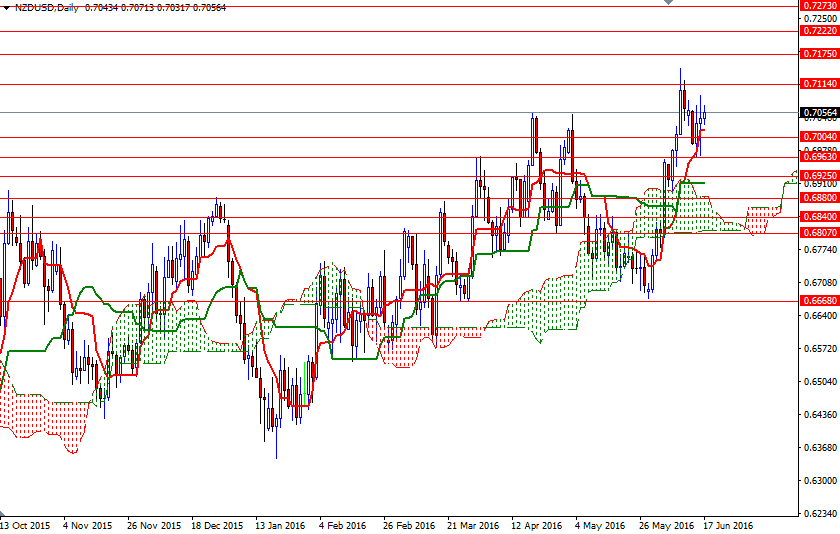Click the red 0.68800 price level label

tap(819, 198)
